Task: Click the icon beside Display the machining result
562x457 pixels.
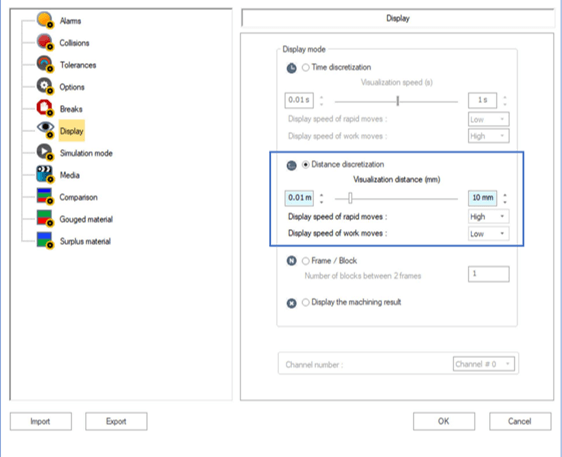Action: pyautogui.click(x=291, y=303)
